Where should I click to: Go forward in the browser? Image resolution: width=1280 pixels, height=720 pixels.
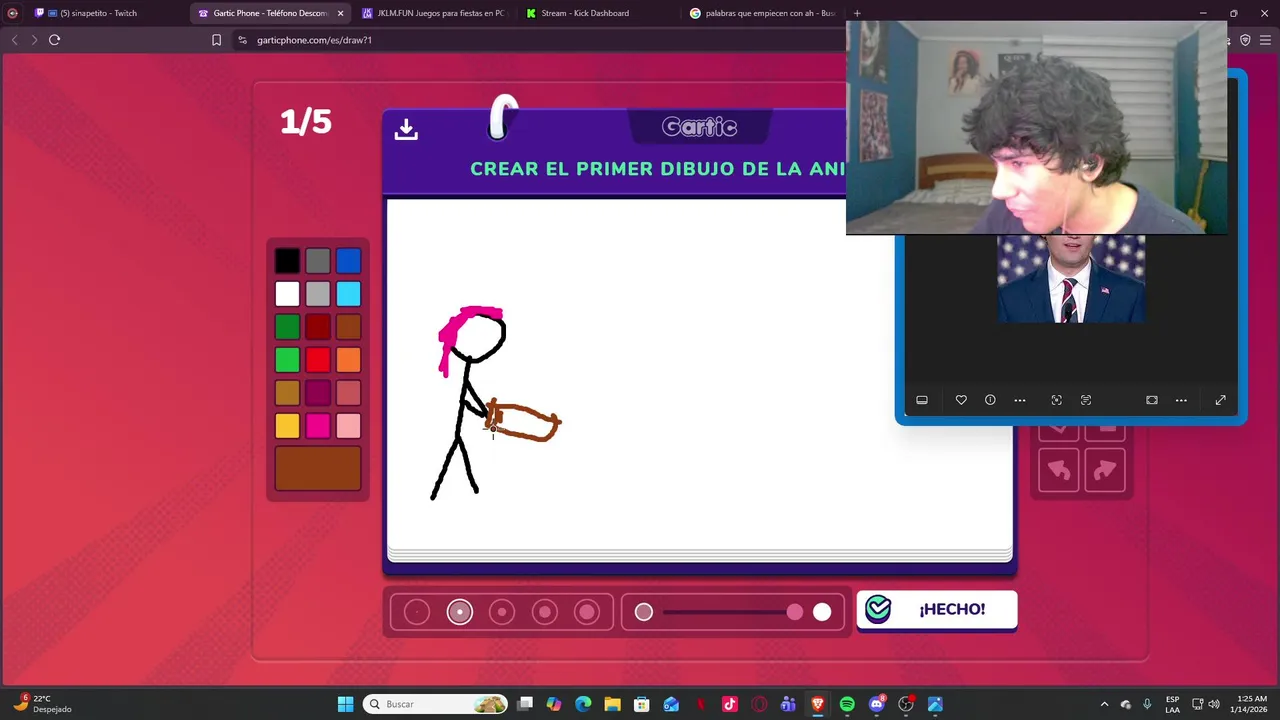click(x=34, y=40)
